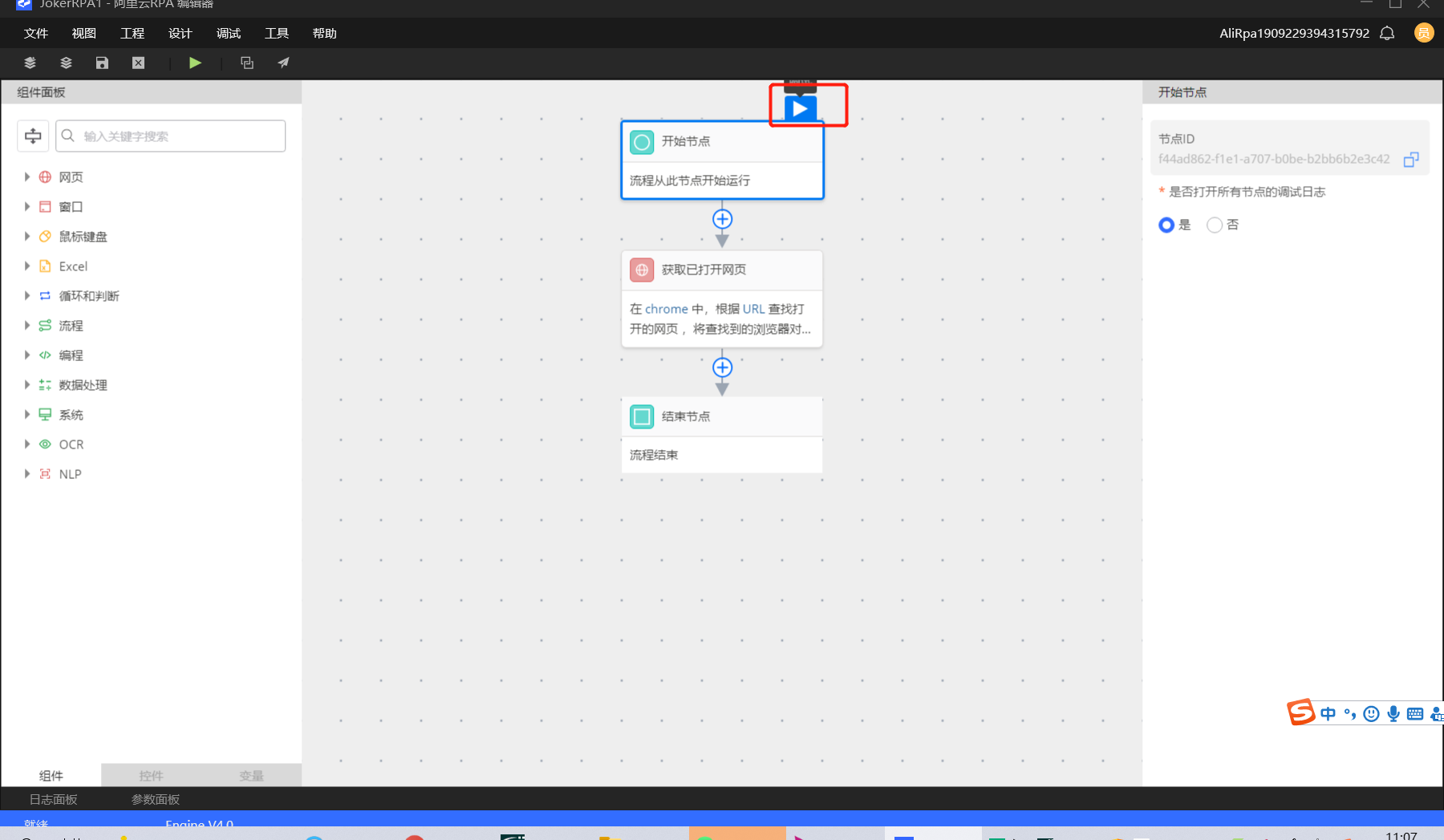1444x840 pixels.
Task: Click the Sogou microphone voice icon
Action: coord(1393,713)
